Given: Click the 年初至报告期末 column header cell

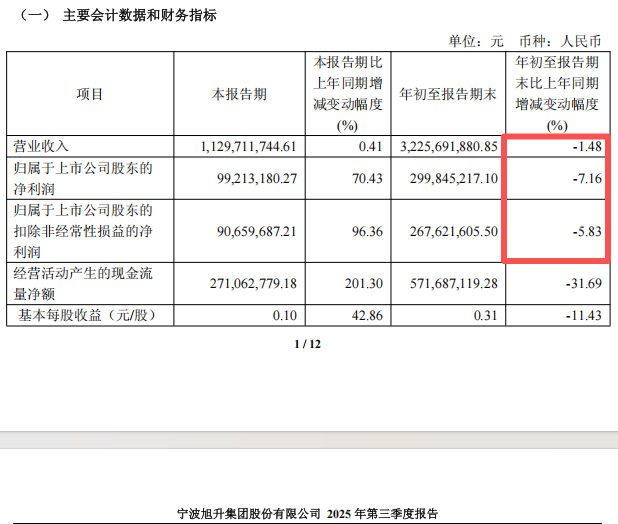Looking at the screenshot, I should [448, 94].
